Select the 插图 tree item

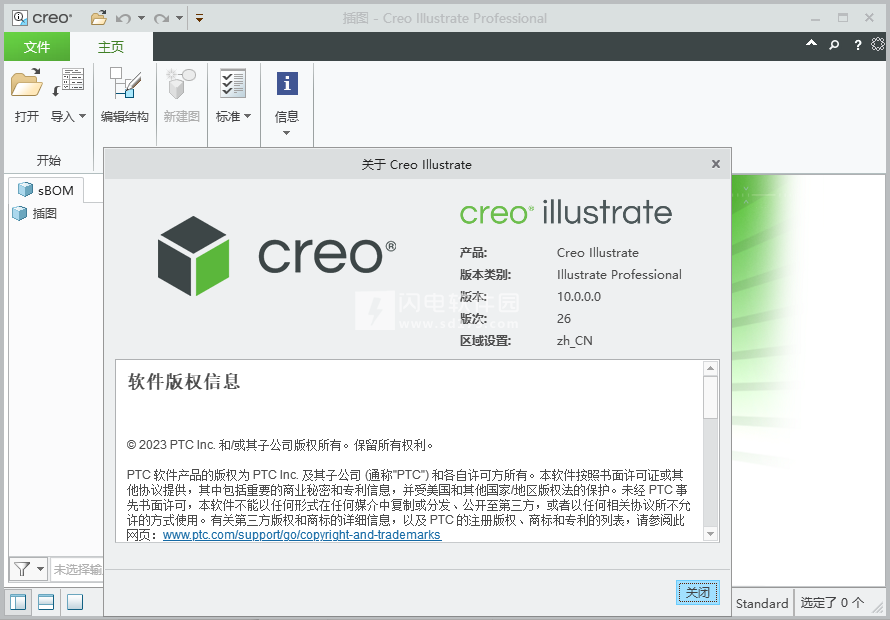coord(35,213)
